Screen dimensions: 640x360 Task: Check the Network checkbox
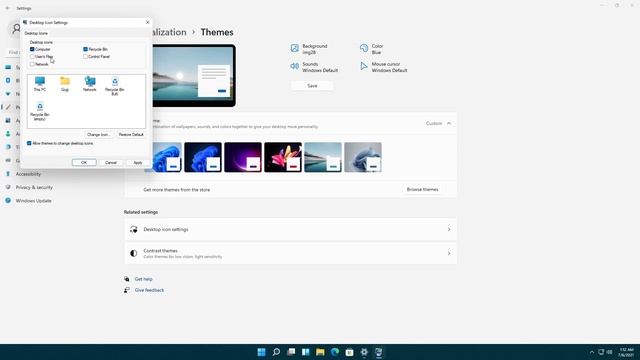coord(32,64)
